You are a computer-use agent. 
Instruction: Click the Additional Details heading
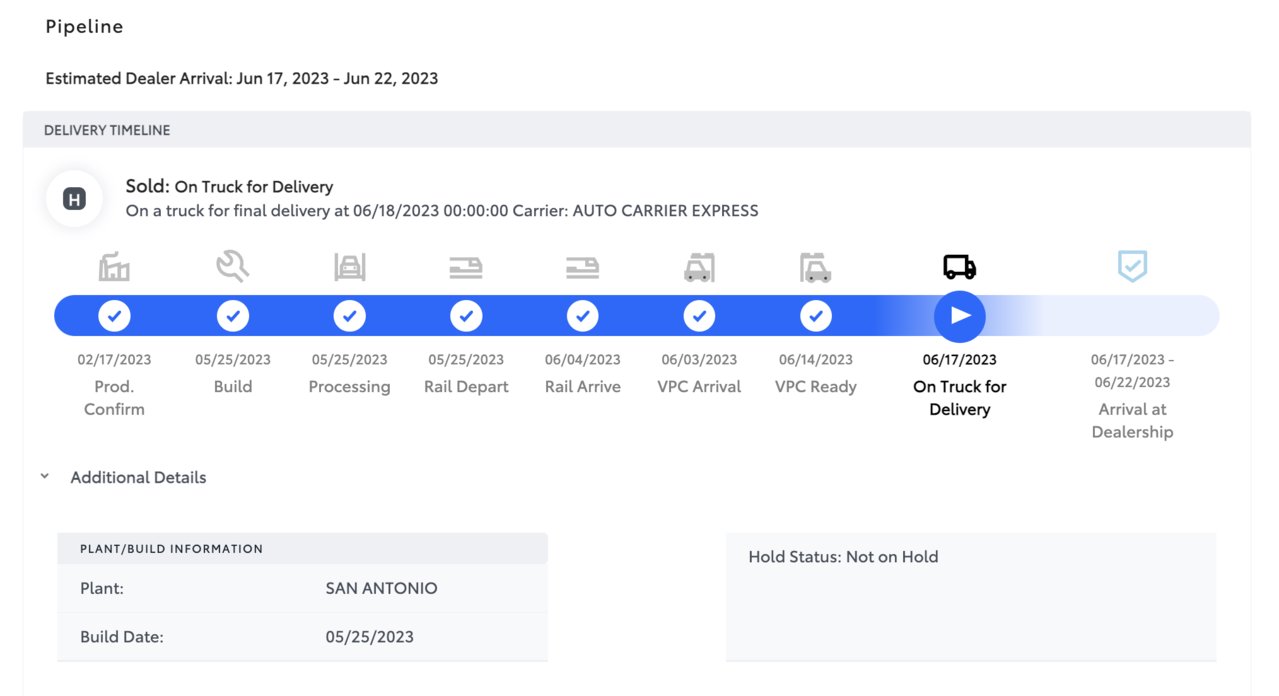point(138,477)
